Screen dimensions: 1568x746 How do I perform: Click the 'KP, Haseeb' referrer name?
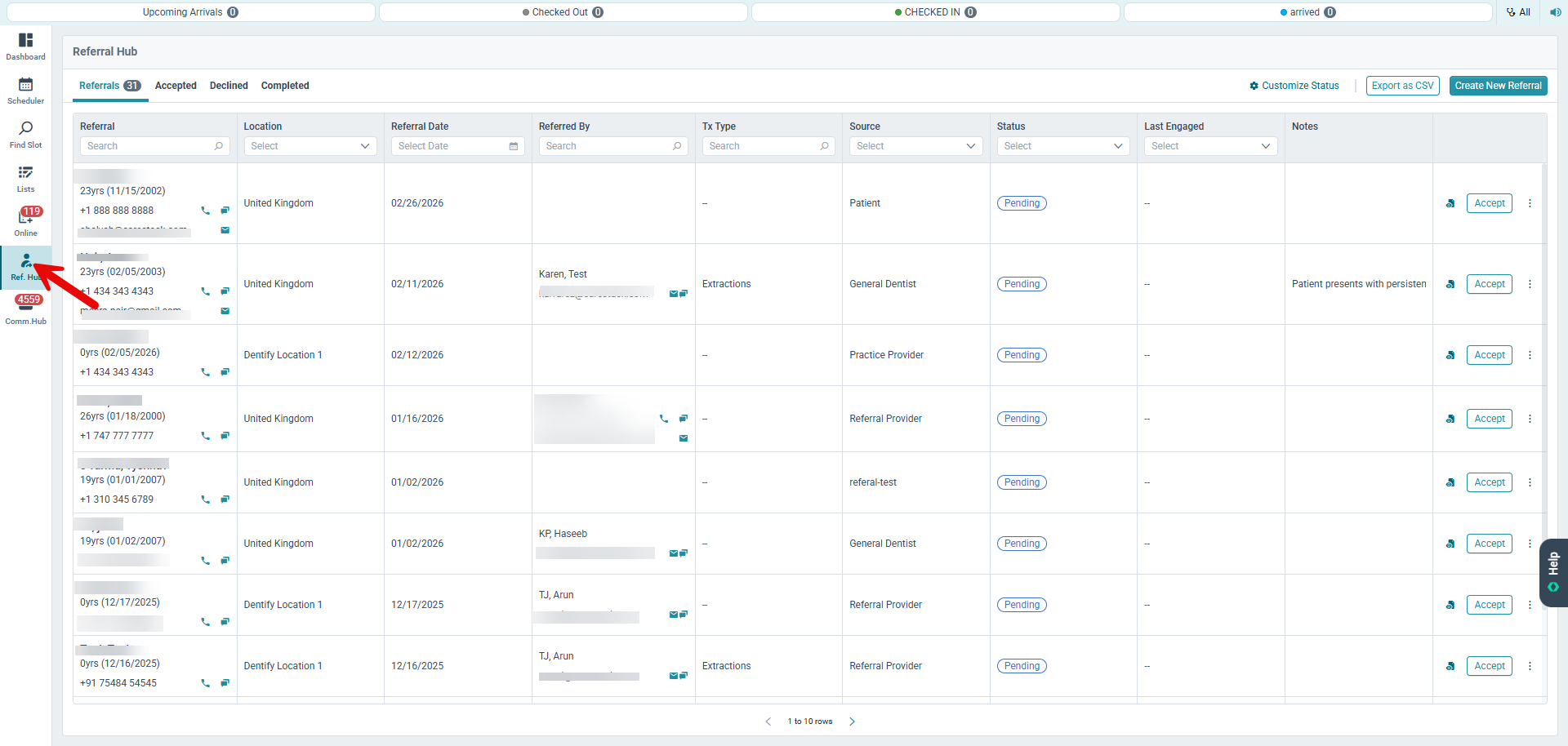563,534
